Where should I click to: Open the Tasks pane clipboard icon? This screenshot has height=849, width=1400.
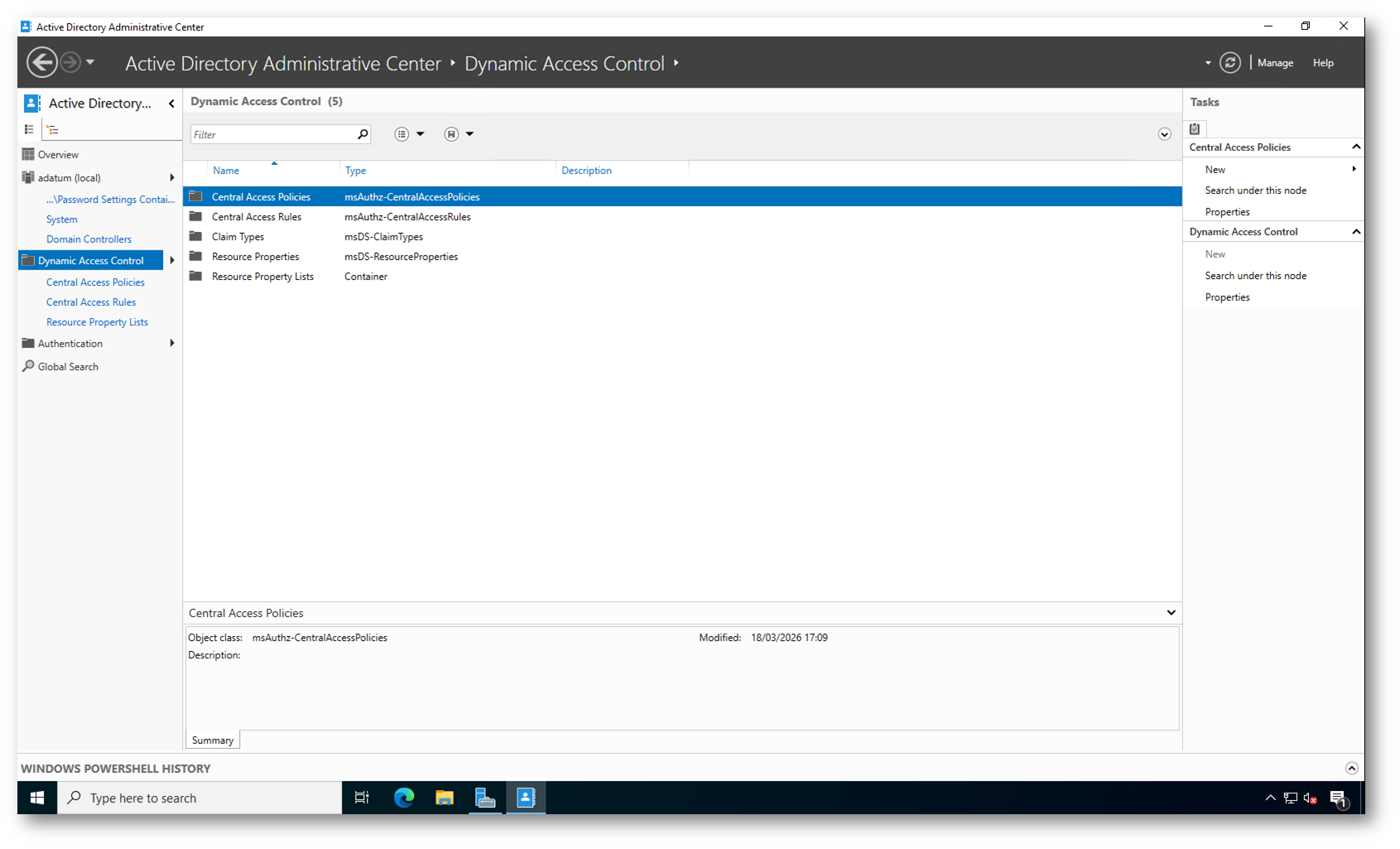coord(1195,128)
